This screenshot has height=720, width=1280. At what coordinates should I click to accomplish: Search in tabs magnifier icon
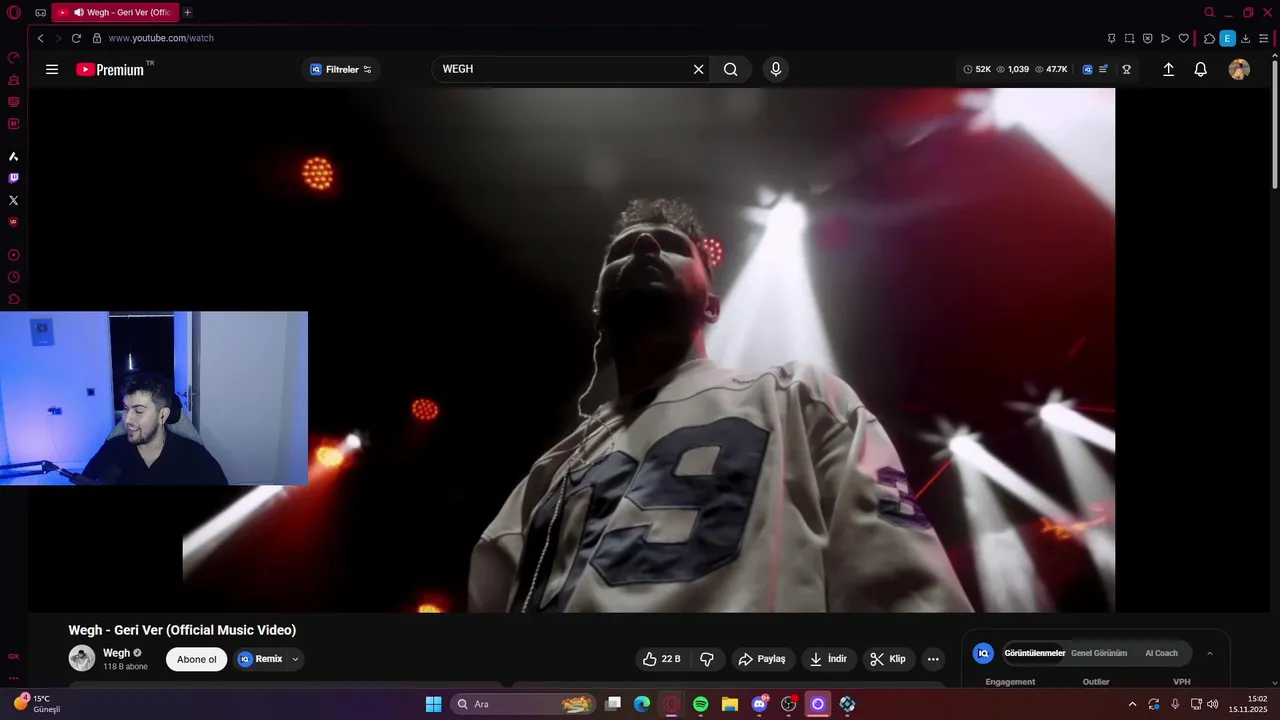click(x=1209, y=12)
